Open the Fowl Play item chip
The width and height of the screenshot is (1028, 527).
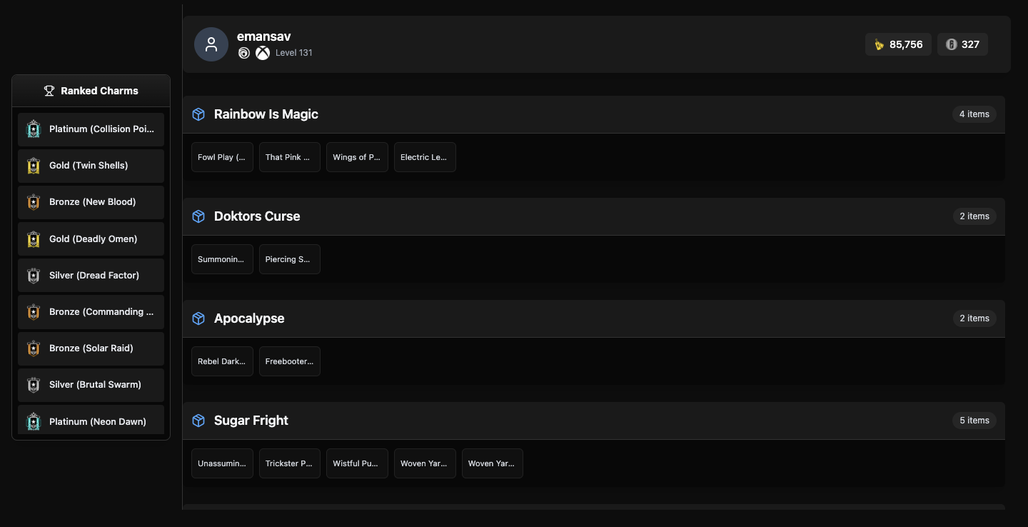click(222, 157)
